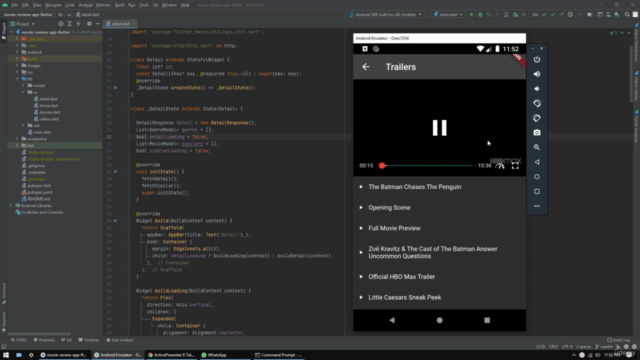The height and width of the screenshot is (360, 640).
Task: Seek using the red video progress knob
Action: pyautogui.click(x=382, y=165)
